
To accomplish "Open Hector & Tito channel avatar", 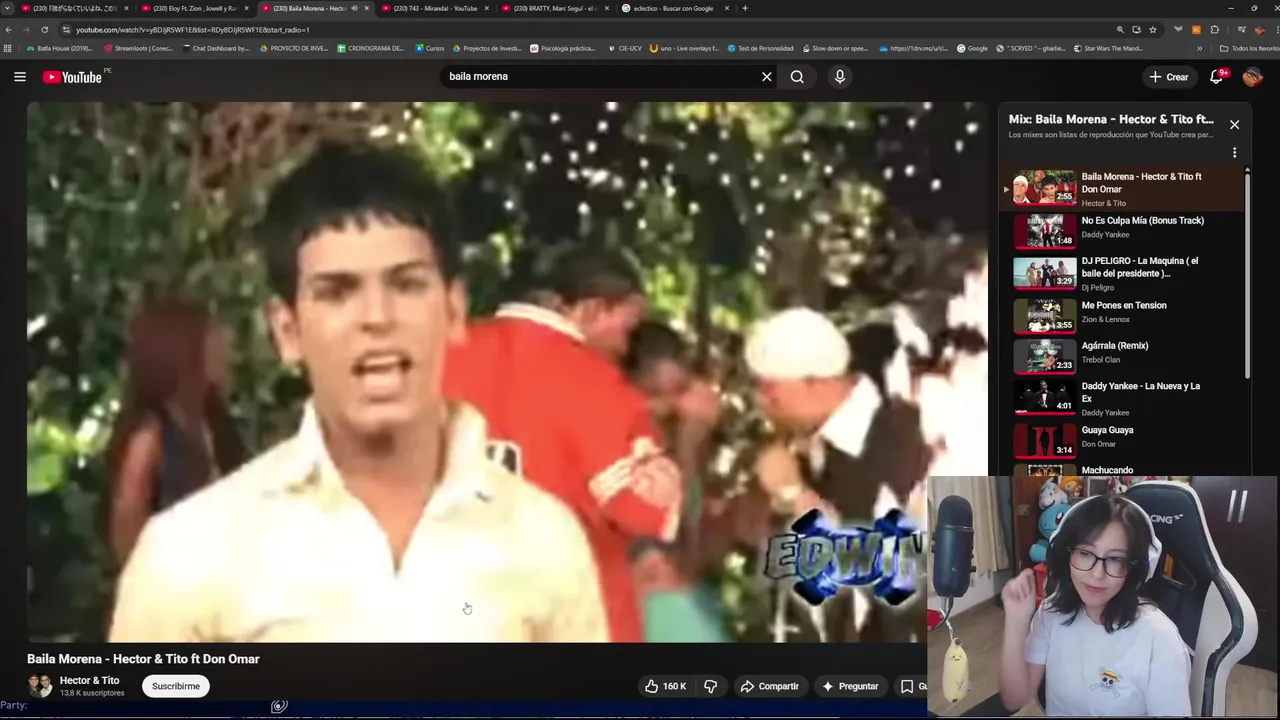I will pyautogui.click(x=40, y=686).
